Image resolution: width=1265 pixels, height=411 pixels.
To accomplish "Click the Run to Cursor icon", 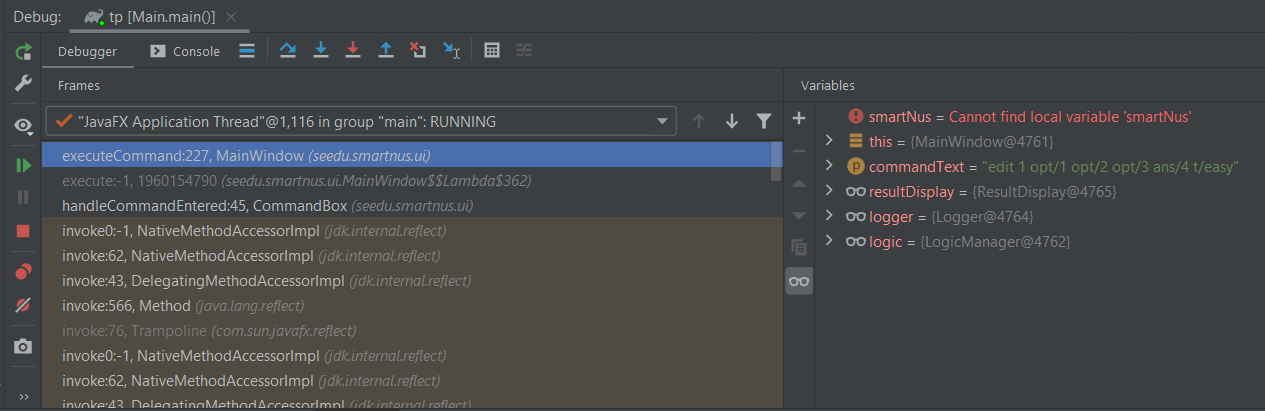I will pyautogui.click(x=452, y=51).
